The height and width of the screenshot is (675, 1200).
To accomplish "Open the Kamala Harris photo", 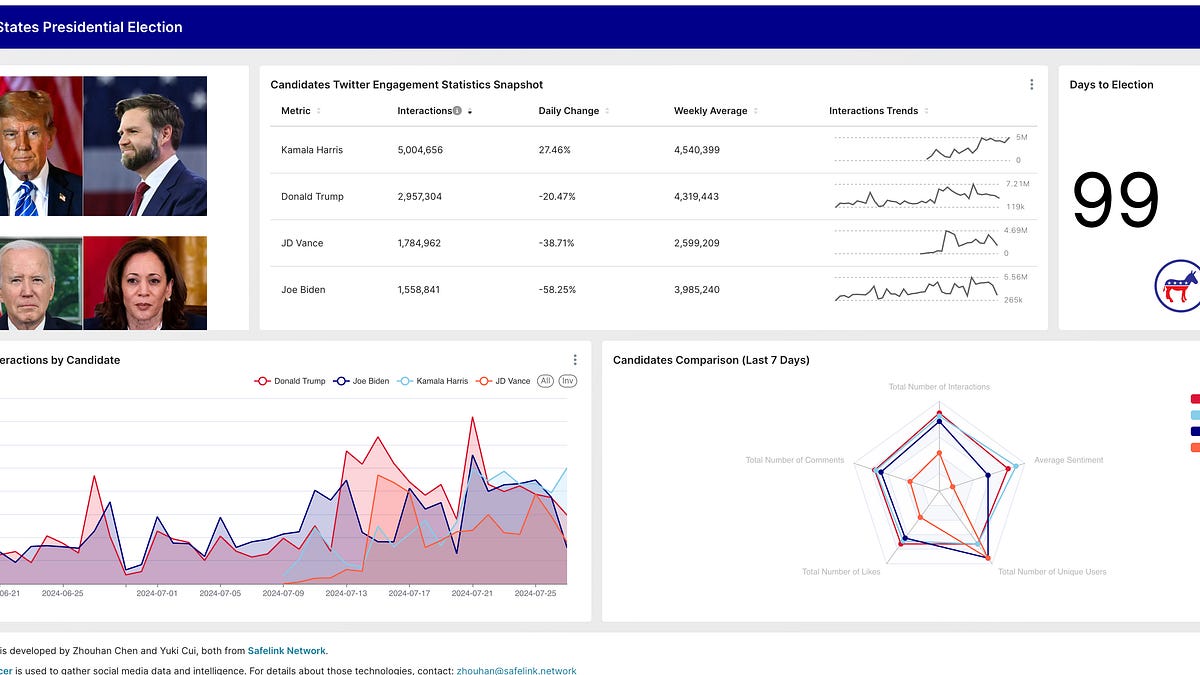I will click(x=145, y=283).
